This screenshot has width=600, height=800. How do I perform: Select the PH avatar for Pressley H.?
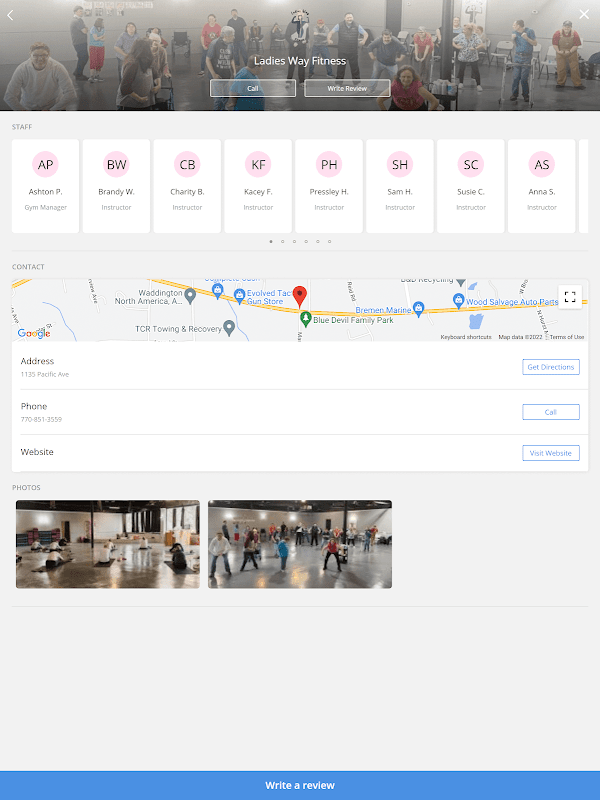pos(329,164)
